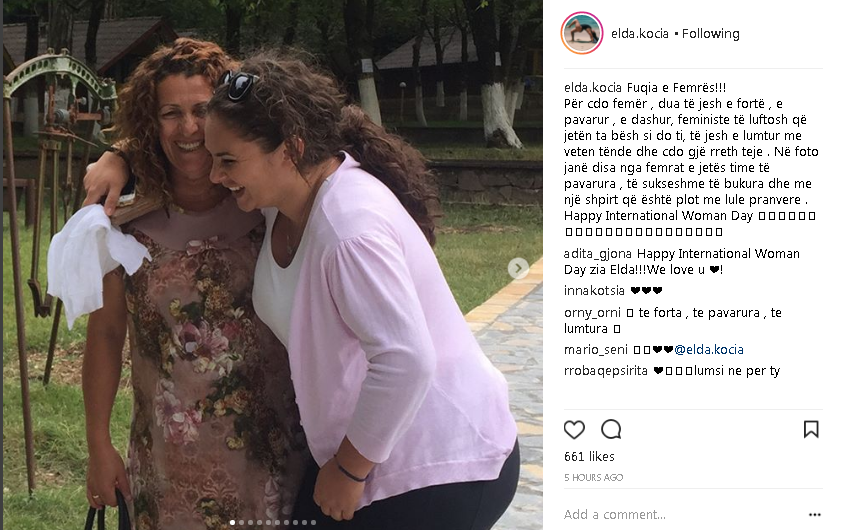Like the post with the heart icon
This screenshot has height=530, width=841.
pyautogui.click(x=574, y=430)
